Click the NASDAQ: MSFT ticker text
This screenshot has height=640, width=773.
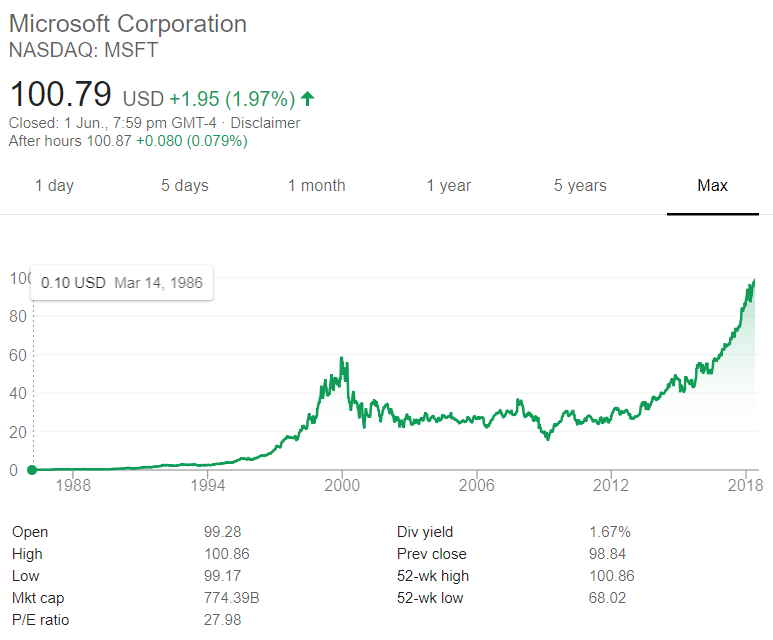click(83, 49)
